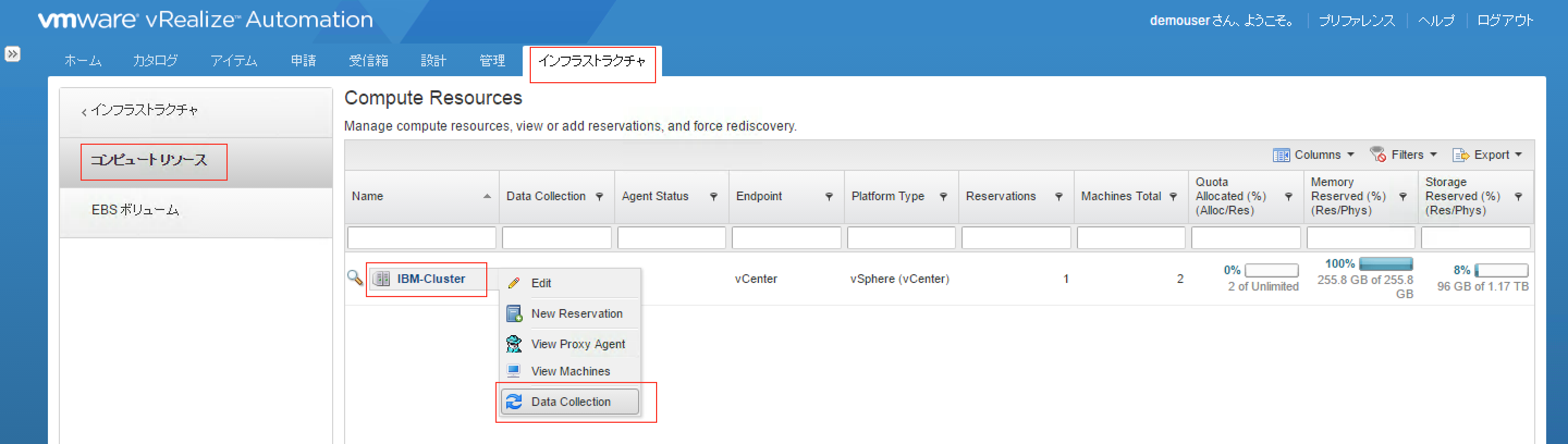The height and width of the screenshot is (444, 1568).
Task: Click the IBM-Cluster server icon
Action: pyautogui.click(x=382, y=279)
